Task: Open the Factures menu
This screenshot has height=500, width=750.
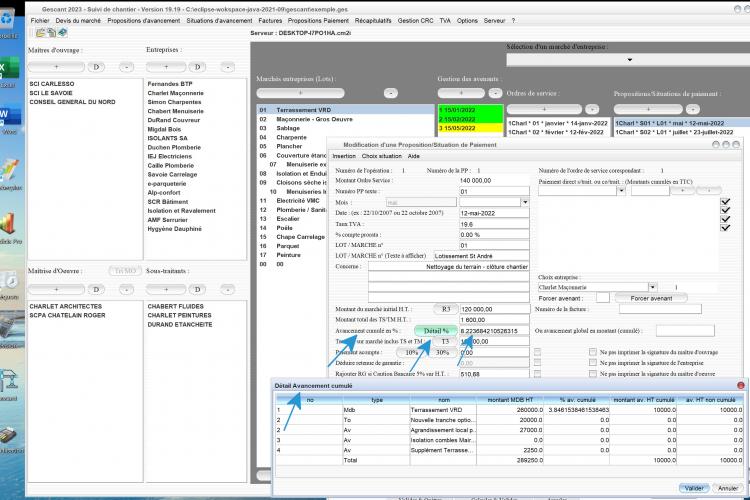Action: point(270,21)
